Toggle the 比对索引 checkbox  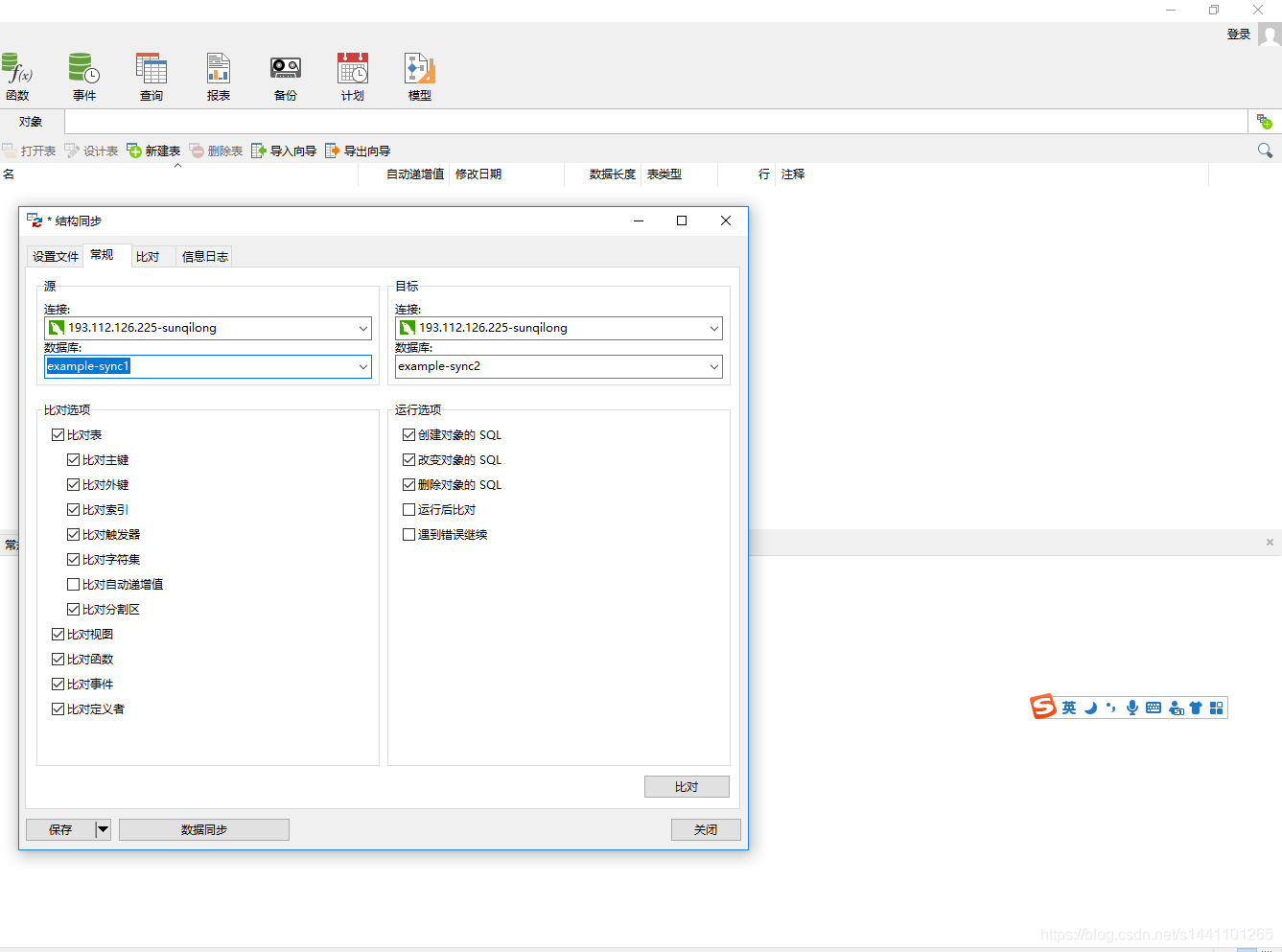pyautogui.click(x=73, y=509)
